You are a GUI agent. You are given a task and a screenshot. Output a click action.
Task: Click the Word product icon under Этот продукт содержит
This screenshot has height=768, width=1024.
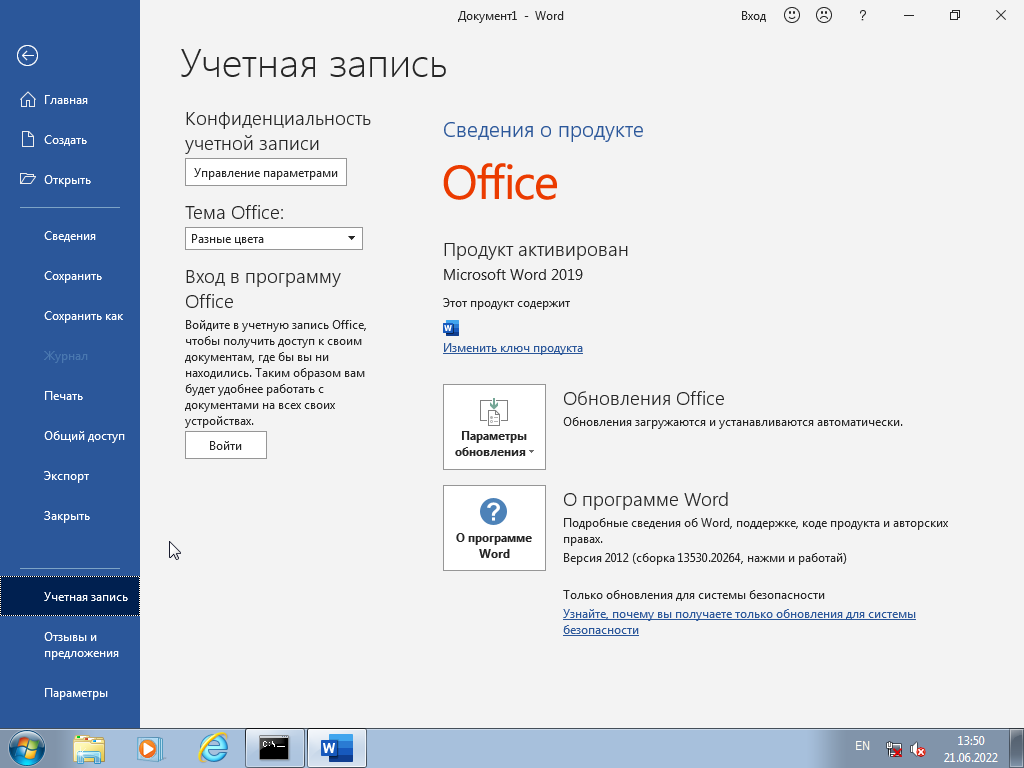(x=451, y=328)
